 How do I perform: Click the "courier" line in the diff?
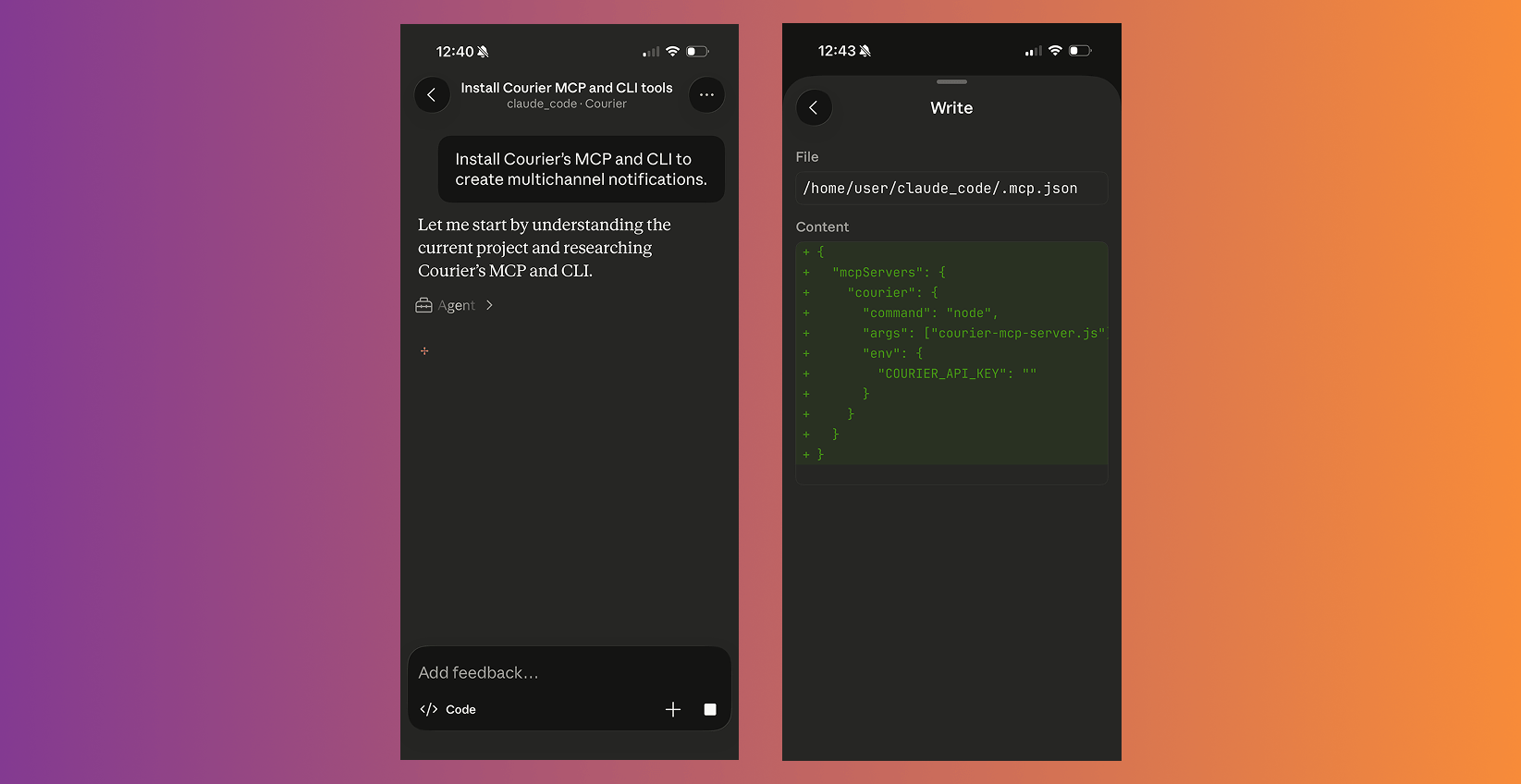[892, 293]
